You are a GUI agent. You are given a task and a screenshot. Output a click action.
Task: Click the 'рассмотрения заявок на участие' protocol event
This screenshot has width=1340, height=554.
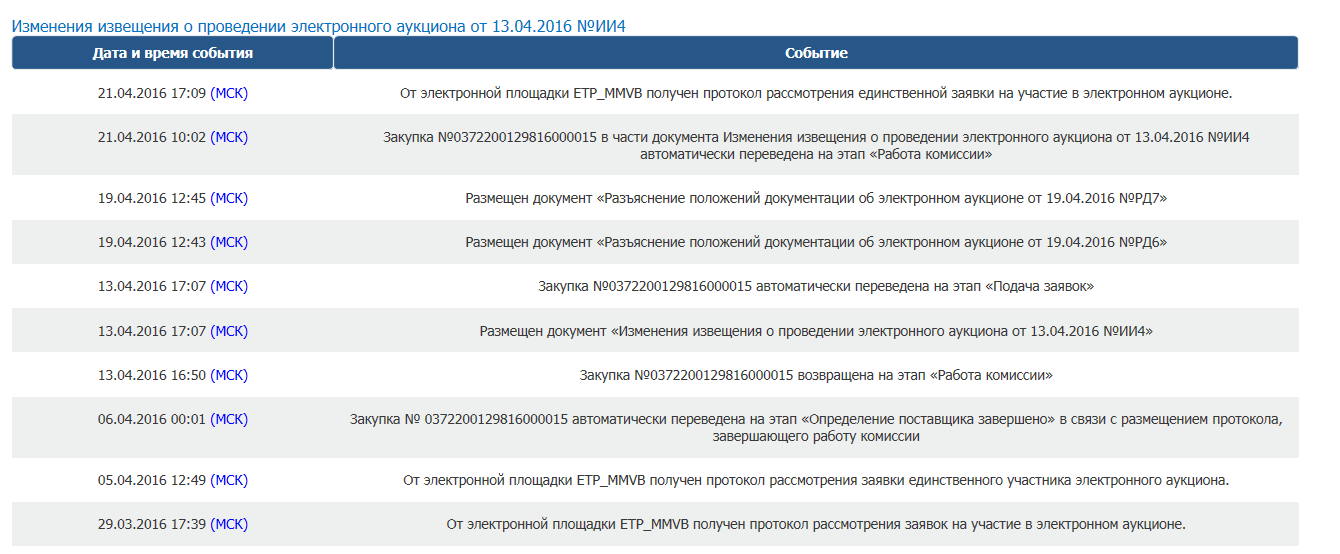point(816,524)
